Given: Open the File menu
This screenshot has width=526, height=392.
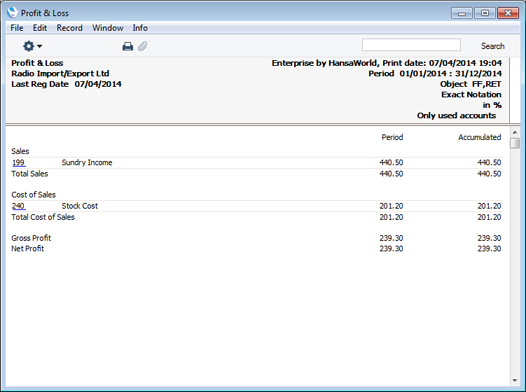Looking at the screenshot, I should tap(17, 28).
